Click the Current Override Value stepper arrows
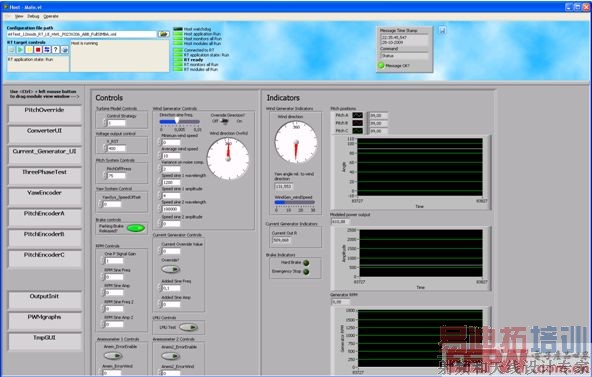The image size is (592, 377). [159, 251]
